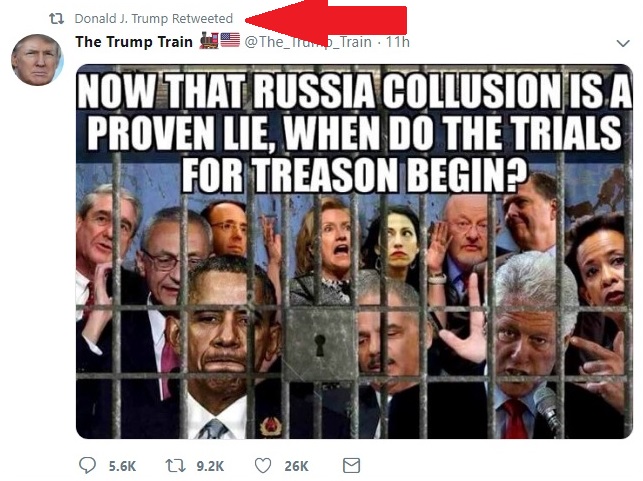Image resolution: width=643 pixels, height=481 pixels.
Task: Open the meme image of faces
Action: (x=354, y=251)
